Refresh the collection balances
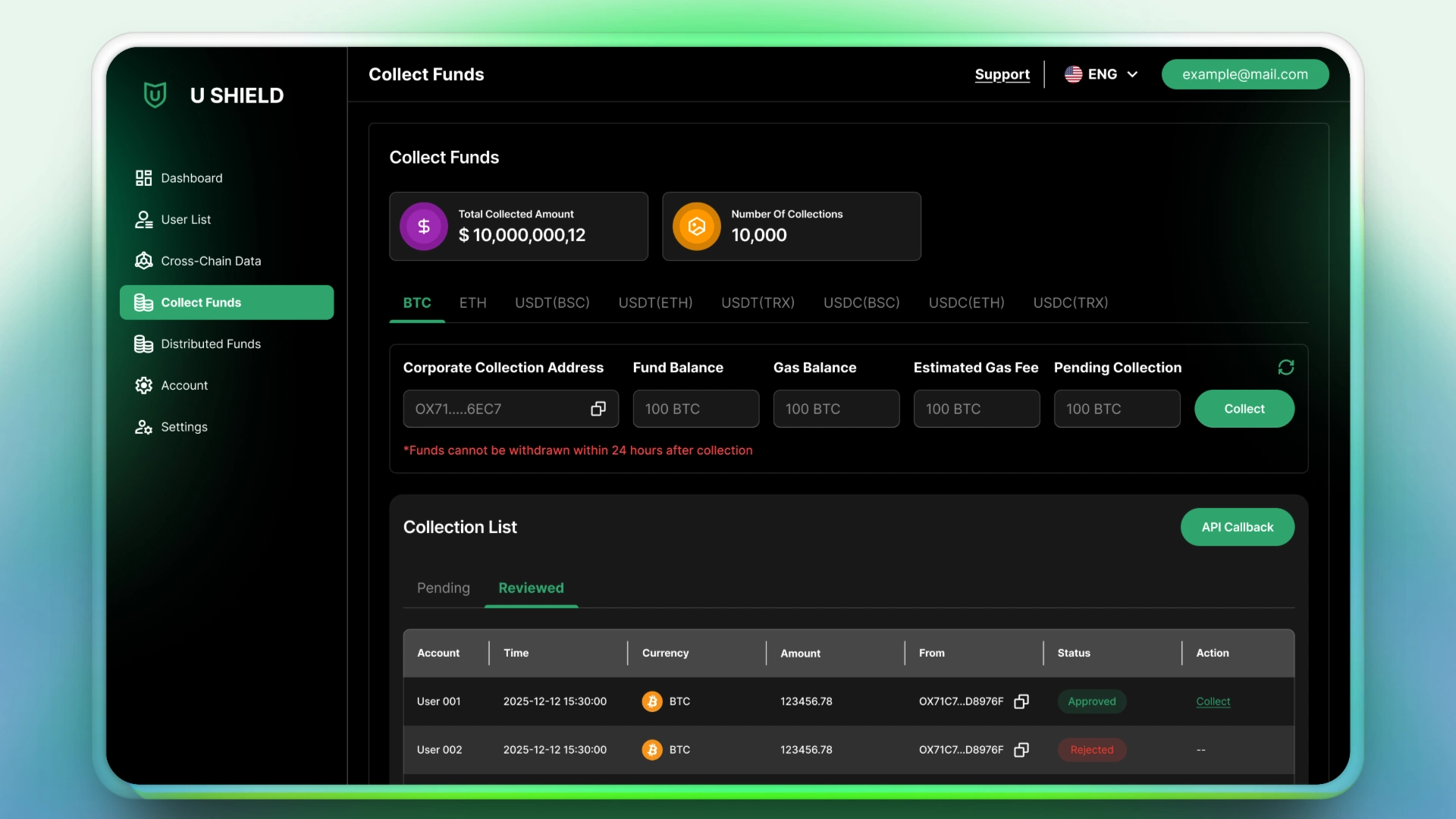1456x819 pixels. point(1285,367)
